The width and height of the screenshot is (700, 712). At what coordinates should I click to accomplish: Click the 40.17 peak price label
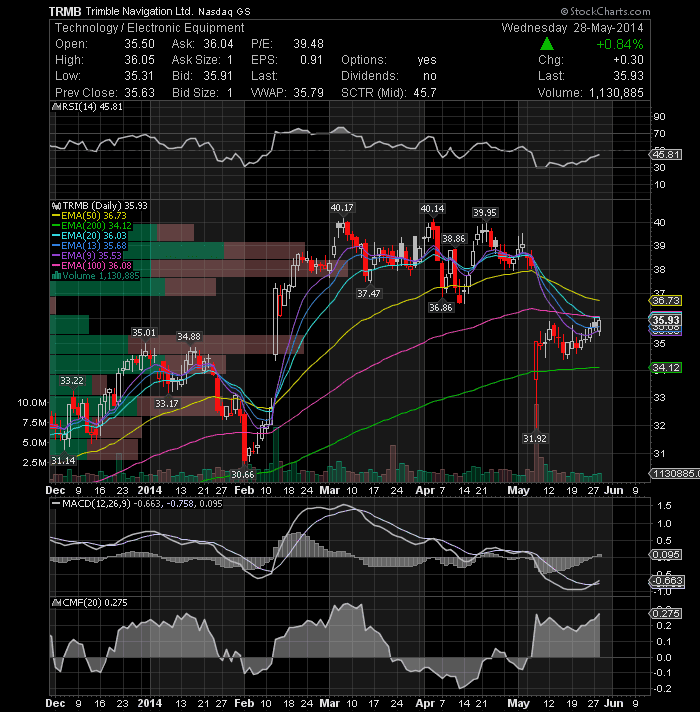342,208
